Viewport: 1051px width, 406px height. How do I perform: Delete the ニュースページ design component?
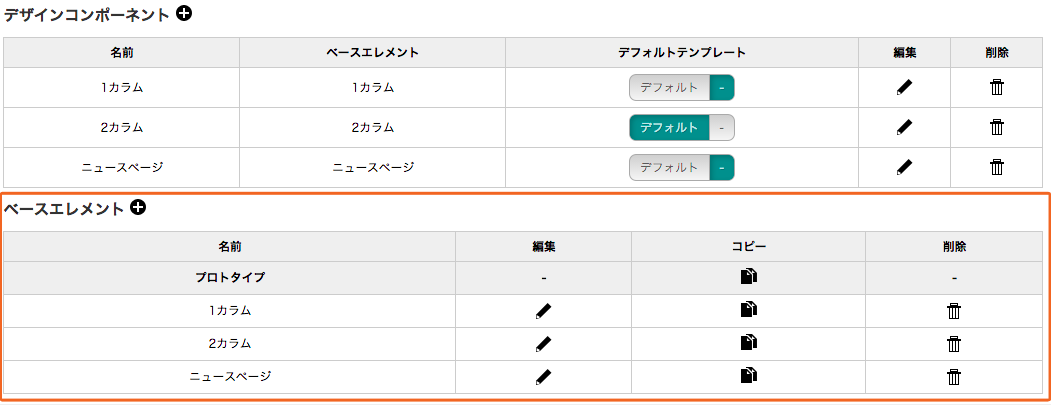point(996,167)
